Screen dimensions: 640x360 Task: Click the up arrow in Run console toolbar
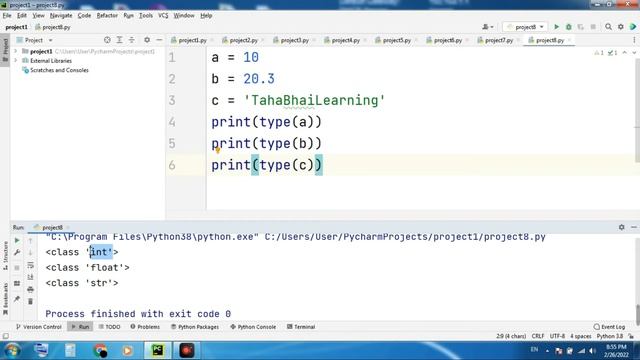click(x=30, y=241)
